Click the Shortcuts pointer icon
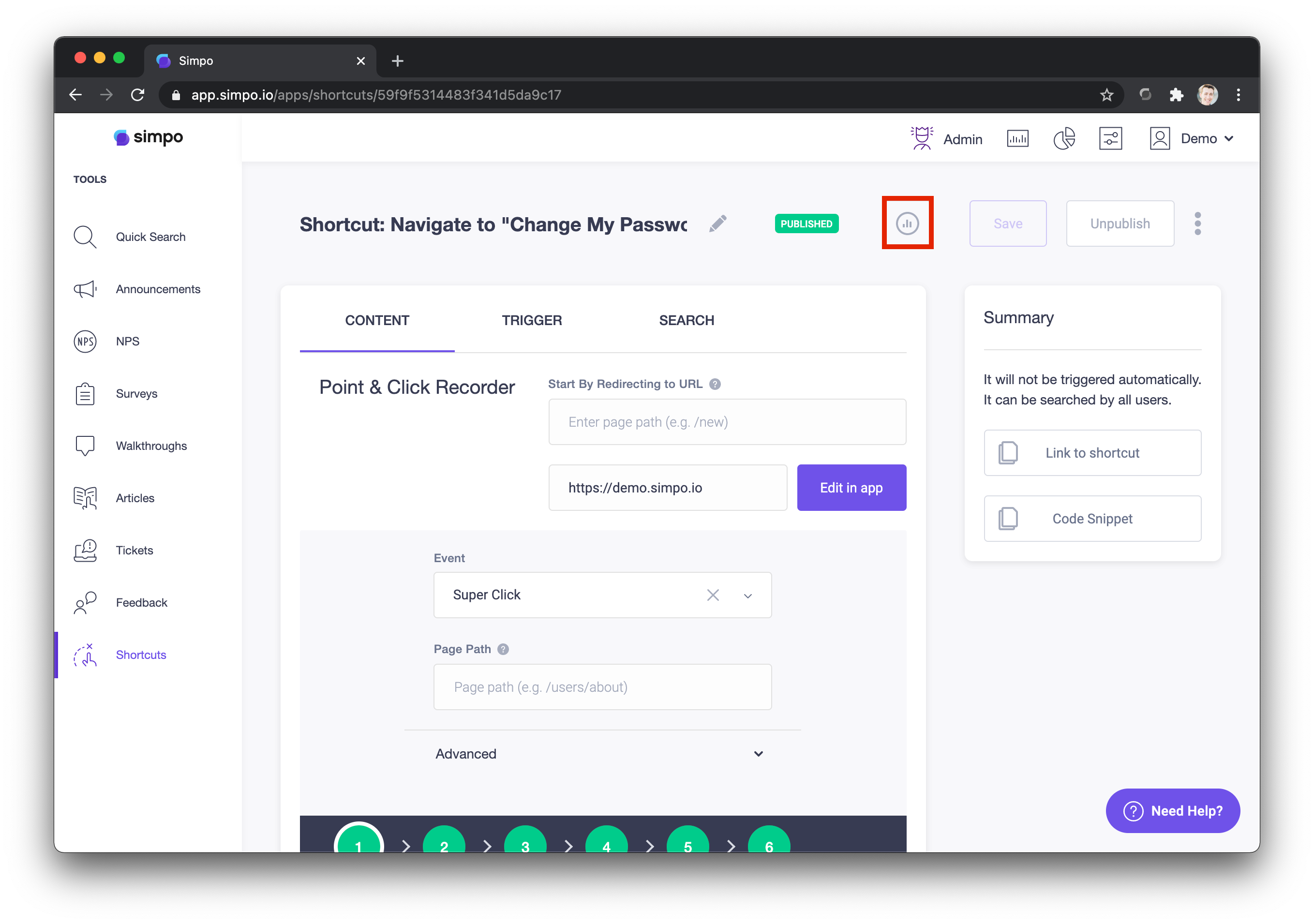 tap(85, 655)
